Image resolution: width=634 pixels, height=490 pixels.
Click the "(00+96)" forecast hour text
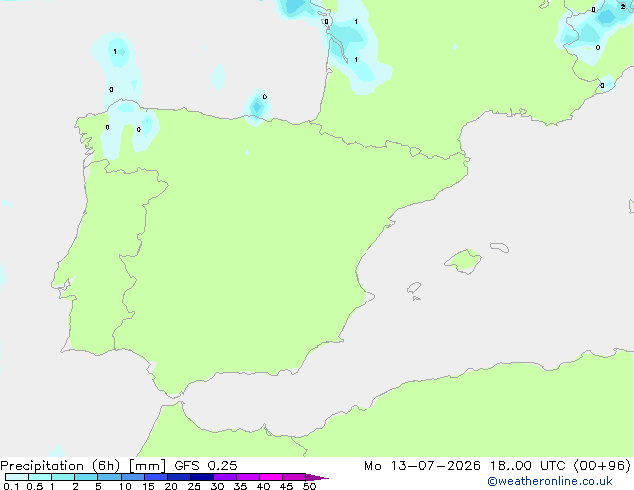click(x=602, y=466)
